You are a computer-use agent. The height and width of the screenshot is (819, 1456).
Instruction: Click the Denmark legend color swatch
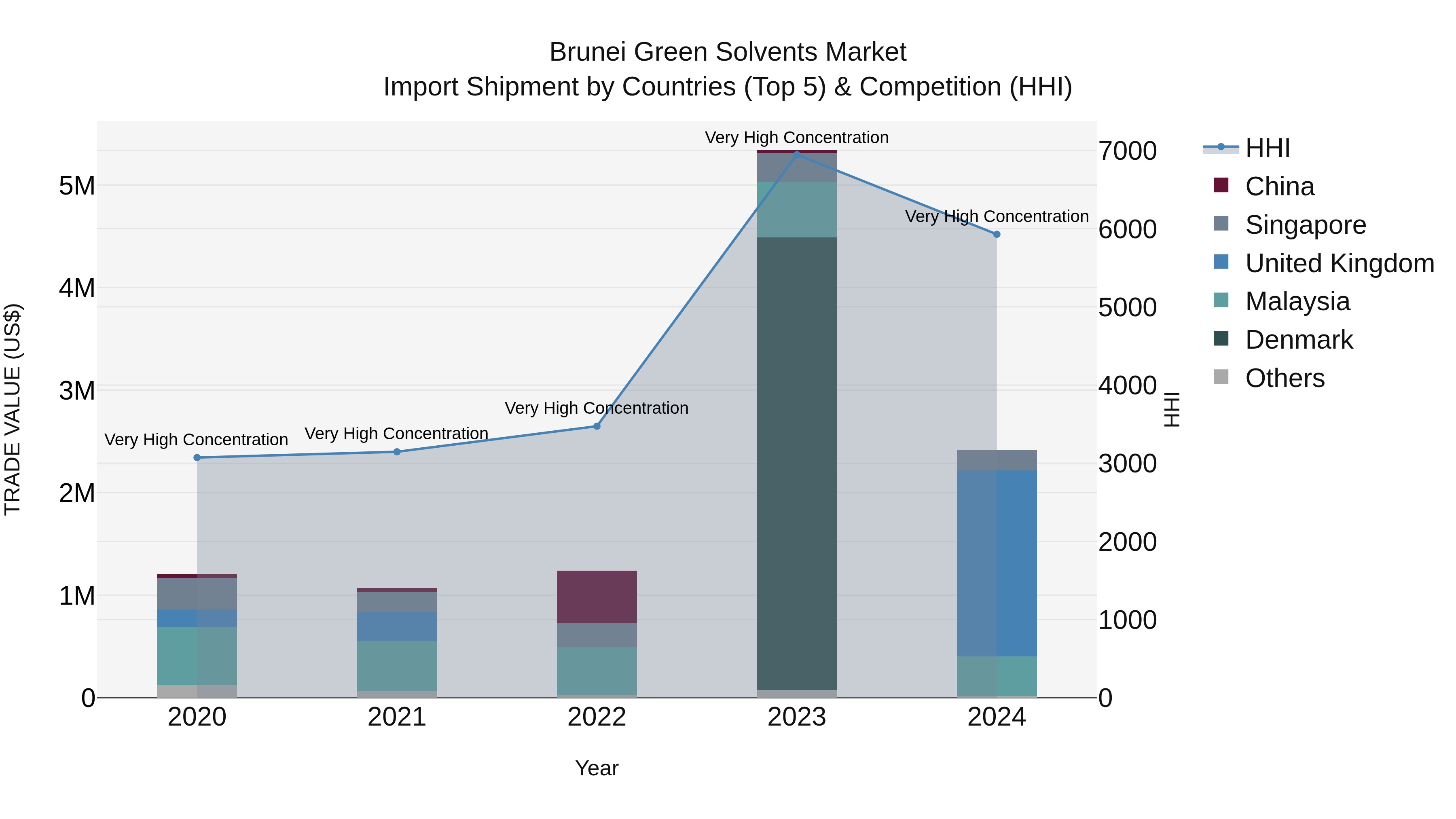pos(1221,339)
